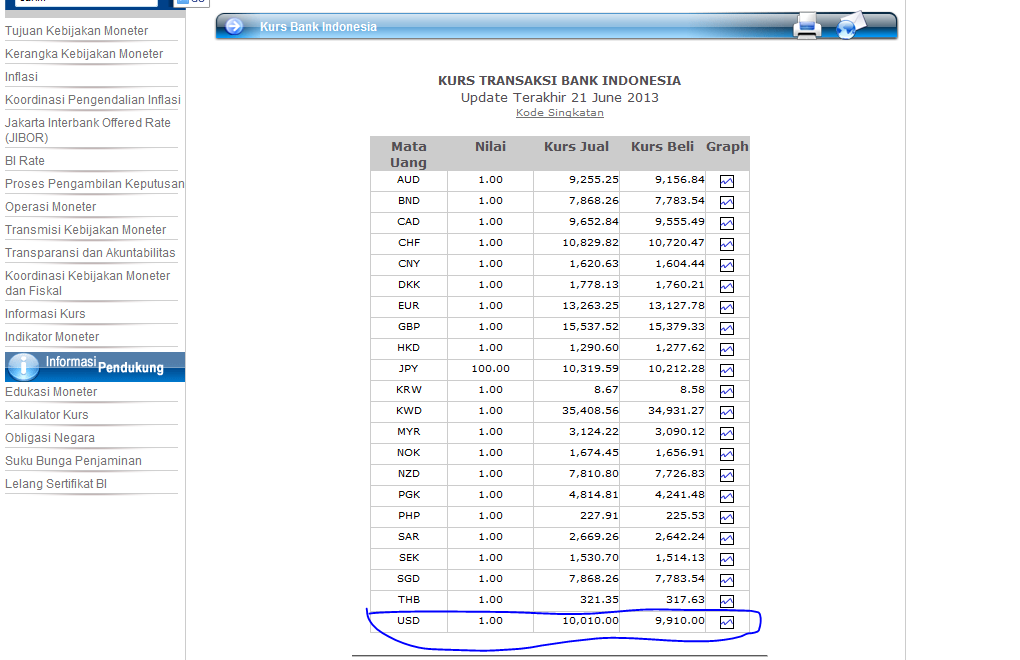Open the CHF row graph icon
The height and width of the screenshot is (660, 1020).
[x=727, y=244]
